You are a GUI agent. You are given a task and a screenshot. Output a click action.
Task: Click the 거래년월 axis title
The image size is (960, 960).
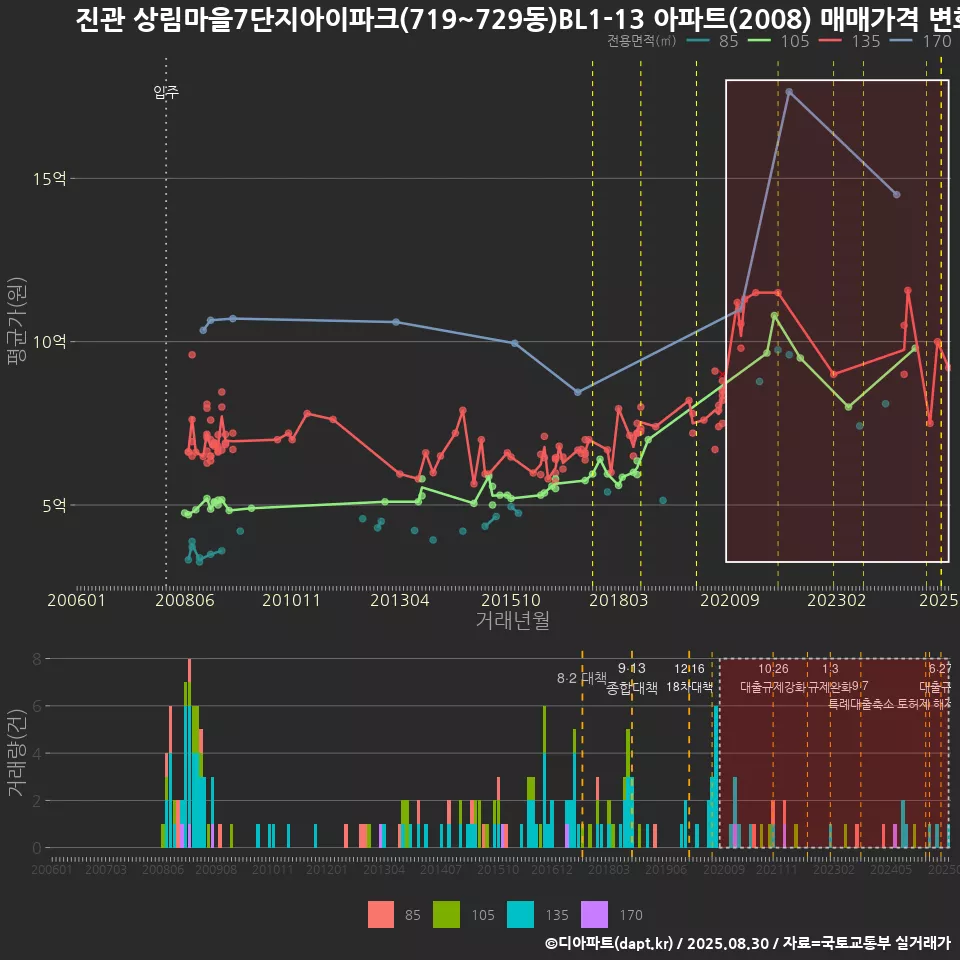point(512,621)
